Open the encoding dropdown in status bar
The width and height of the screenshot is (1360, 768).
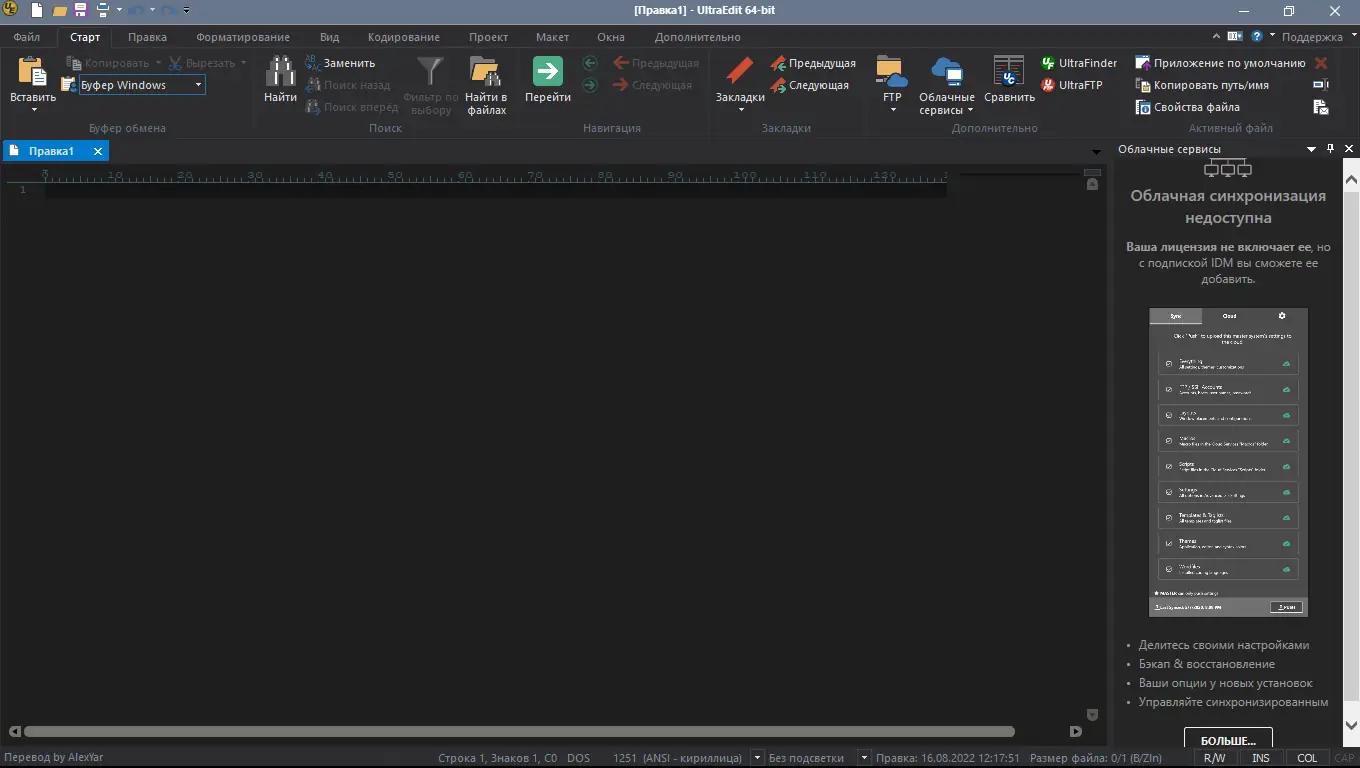click(x=757, y=758)
